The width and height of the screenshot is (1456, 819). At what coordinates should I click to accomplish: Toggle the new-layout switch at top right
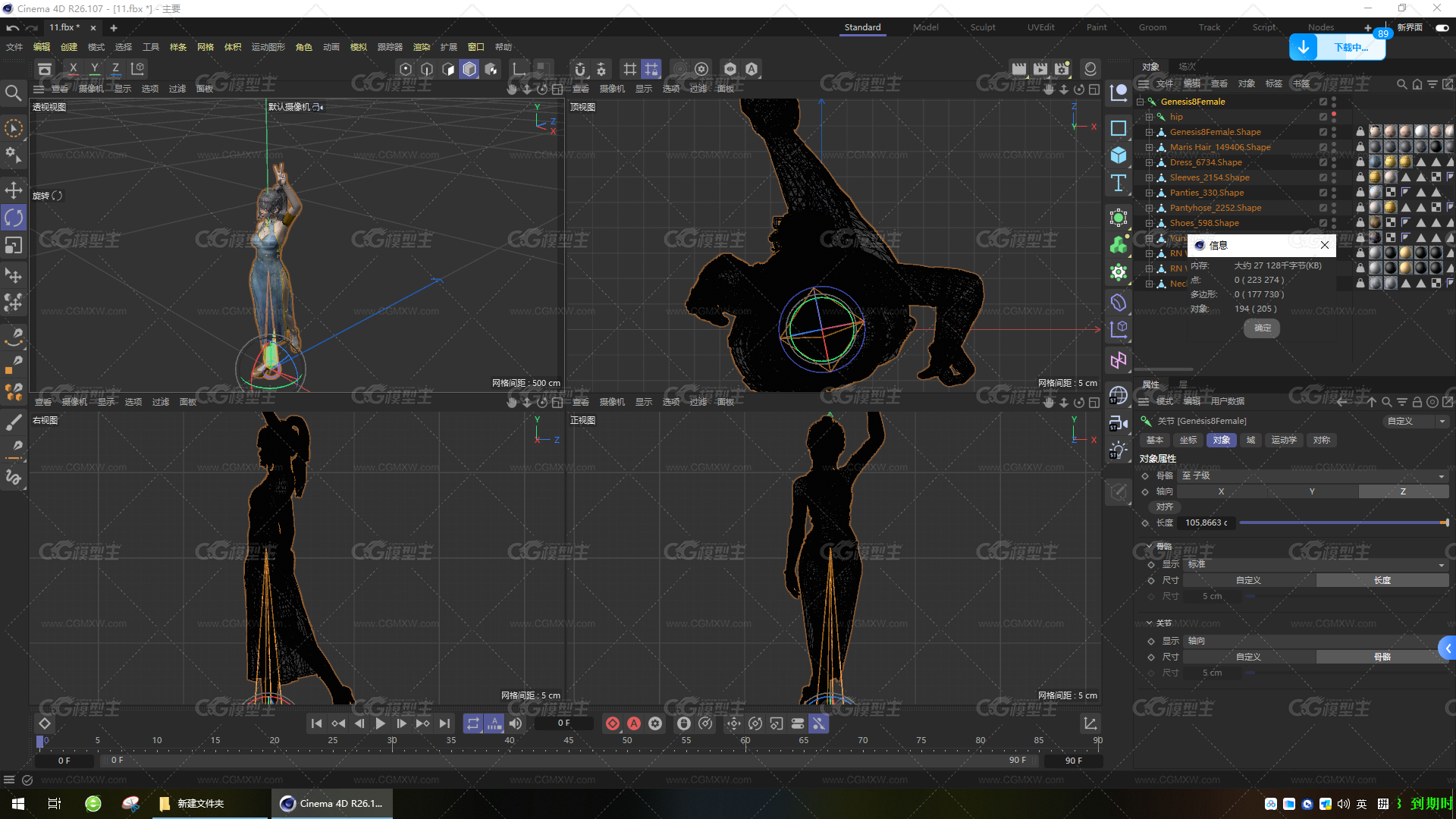[1442, 27]
